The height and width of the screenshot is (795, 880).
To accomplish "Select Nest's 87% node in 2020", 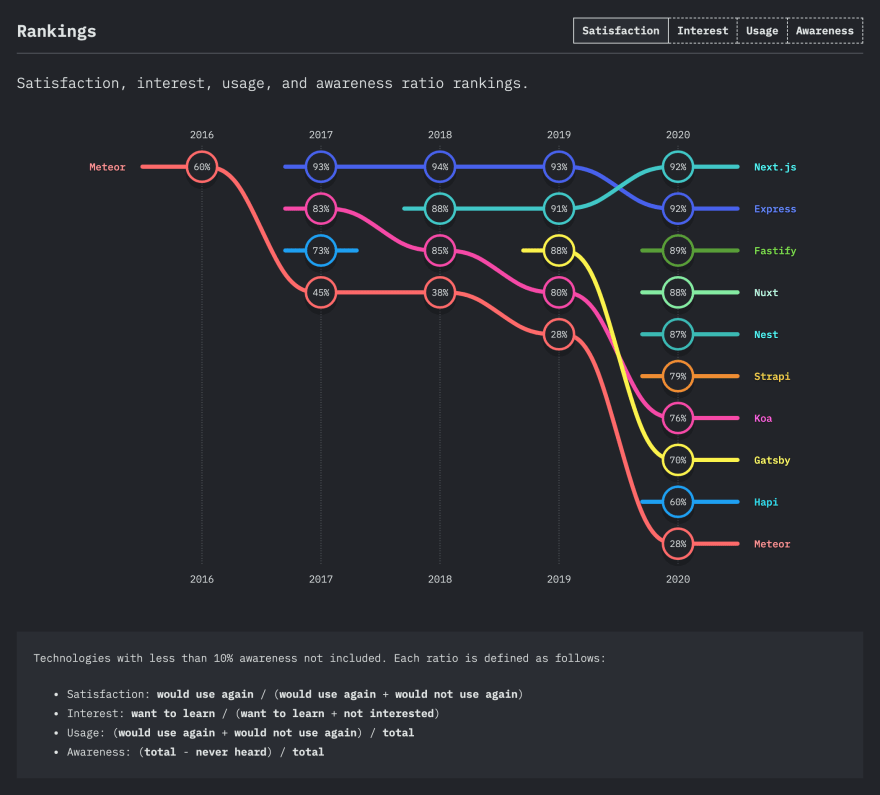I will [x=678, y=334].
